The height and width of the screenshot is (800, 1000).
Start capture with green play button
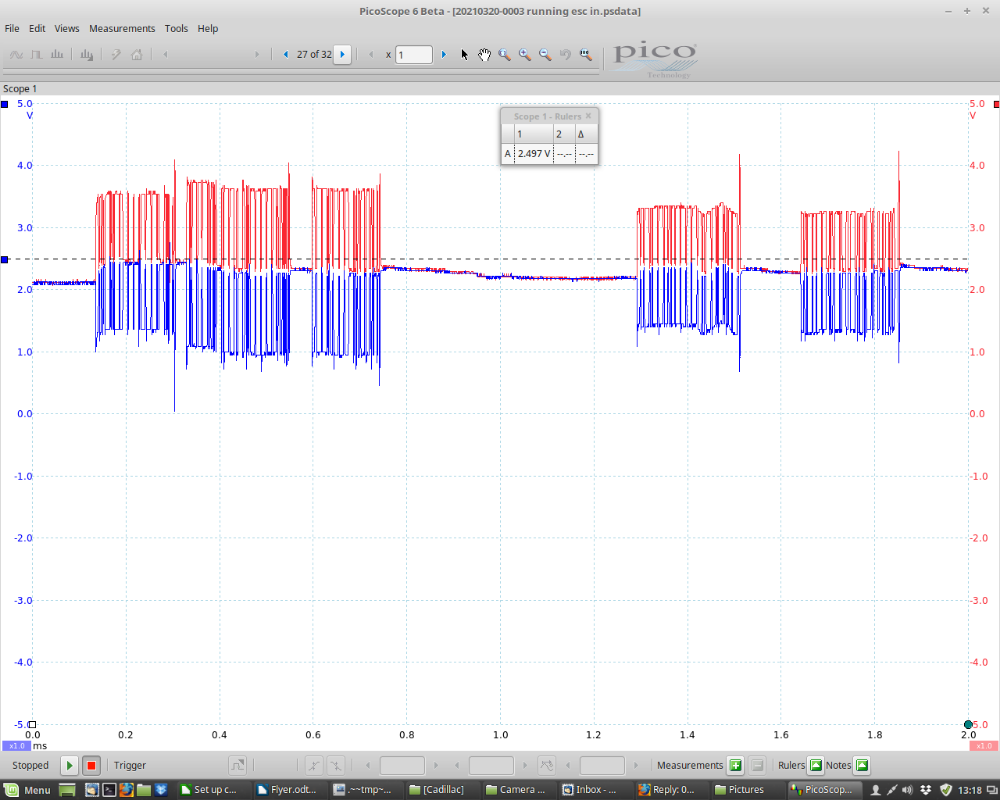tap(69, 765)
